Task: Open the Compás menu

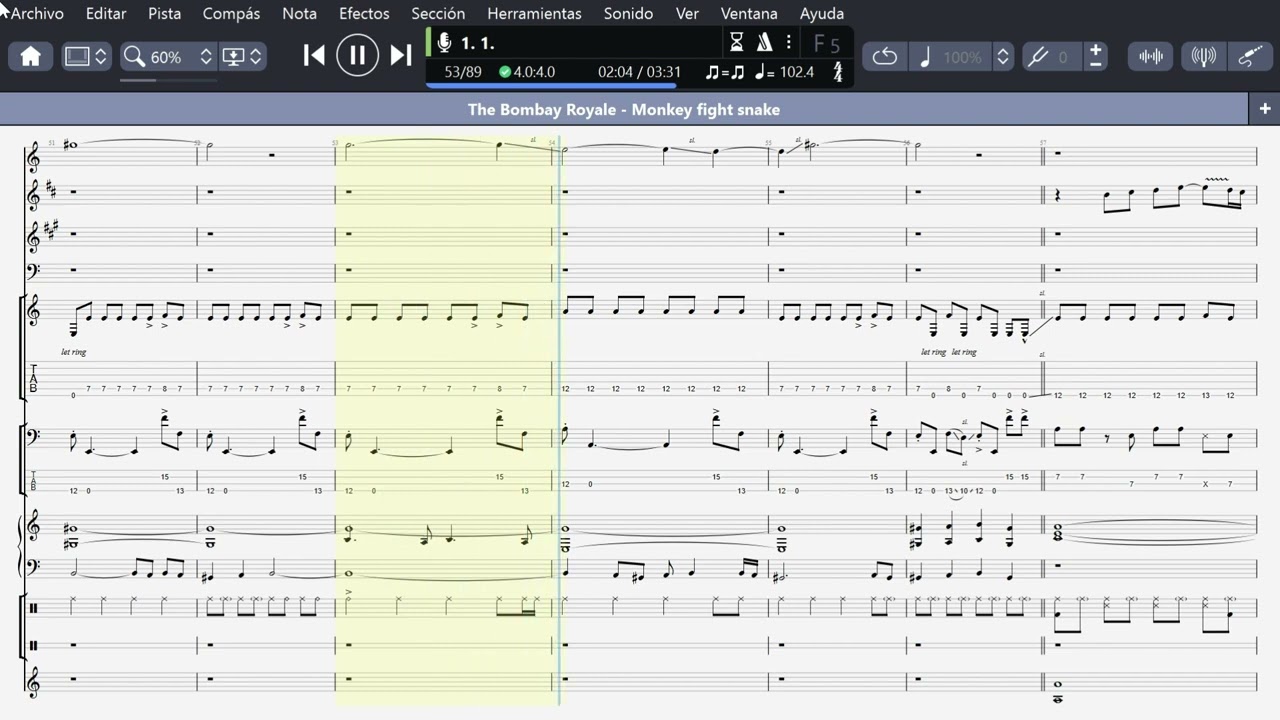Action: 231,14
